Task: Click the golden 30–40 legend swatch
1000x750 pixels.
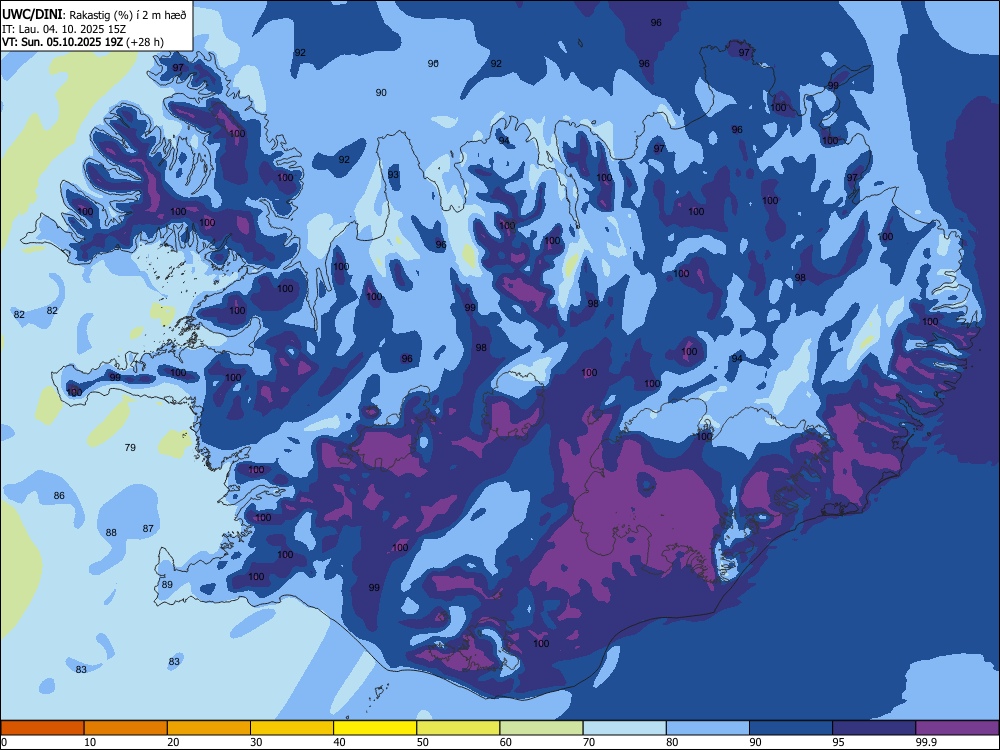Action: [292, 728]
